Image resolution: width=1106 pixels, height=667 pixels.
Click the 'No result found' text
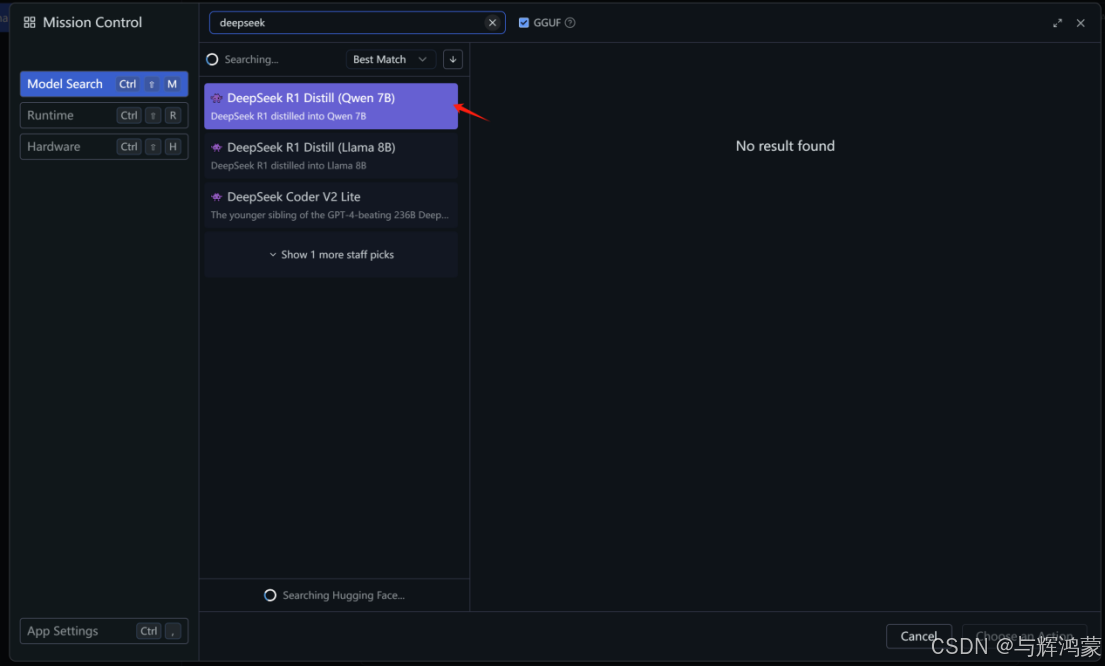785,146
